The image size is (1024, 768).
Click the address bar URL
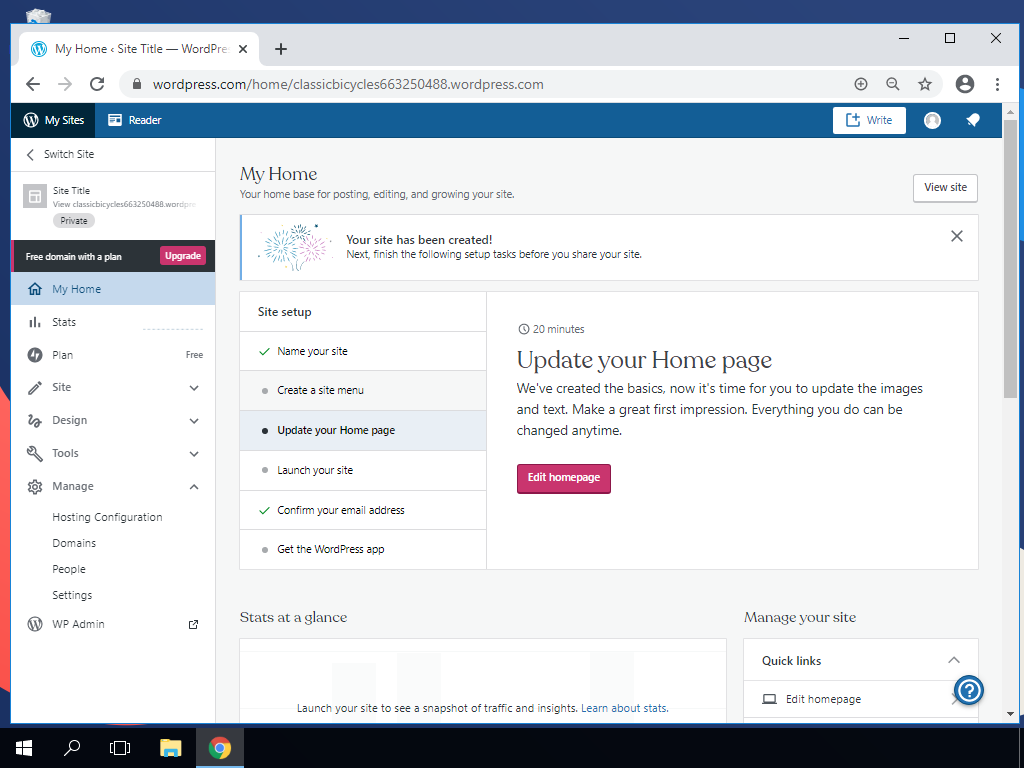point(348,84)
